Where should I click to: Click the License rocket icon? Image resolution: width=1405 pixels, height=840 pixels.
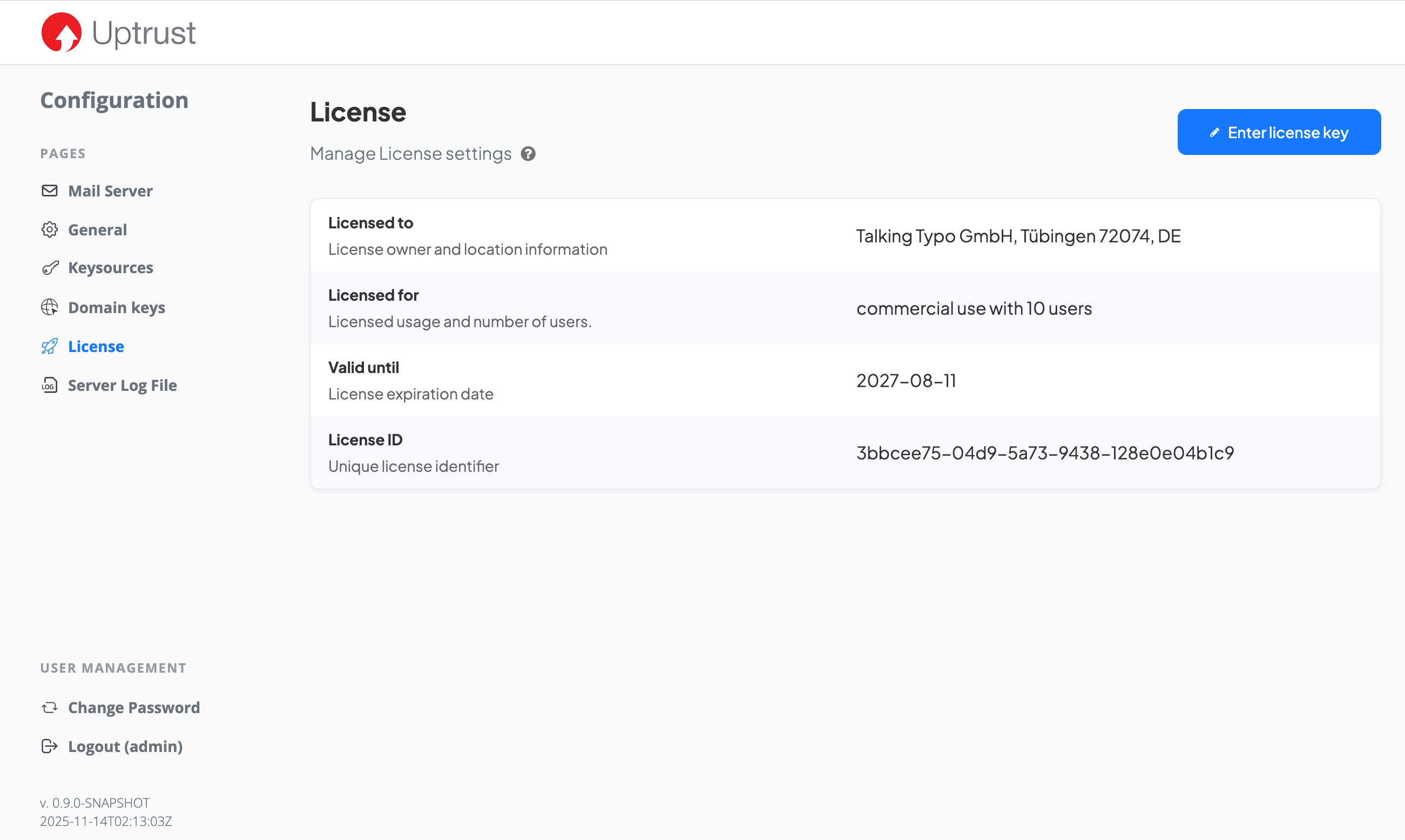50,347
